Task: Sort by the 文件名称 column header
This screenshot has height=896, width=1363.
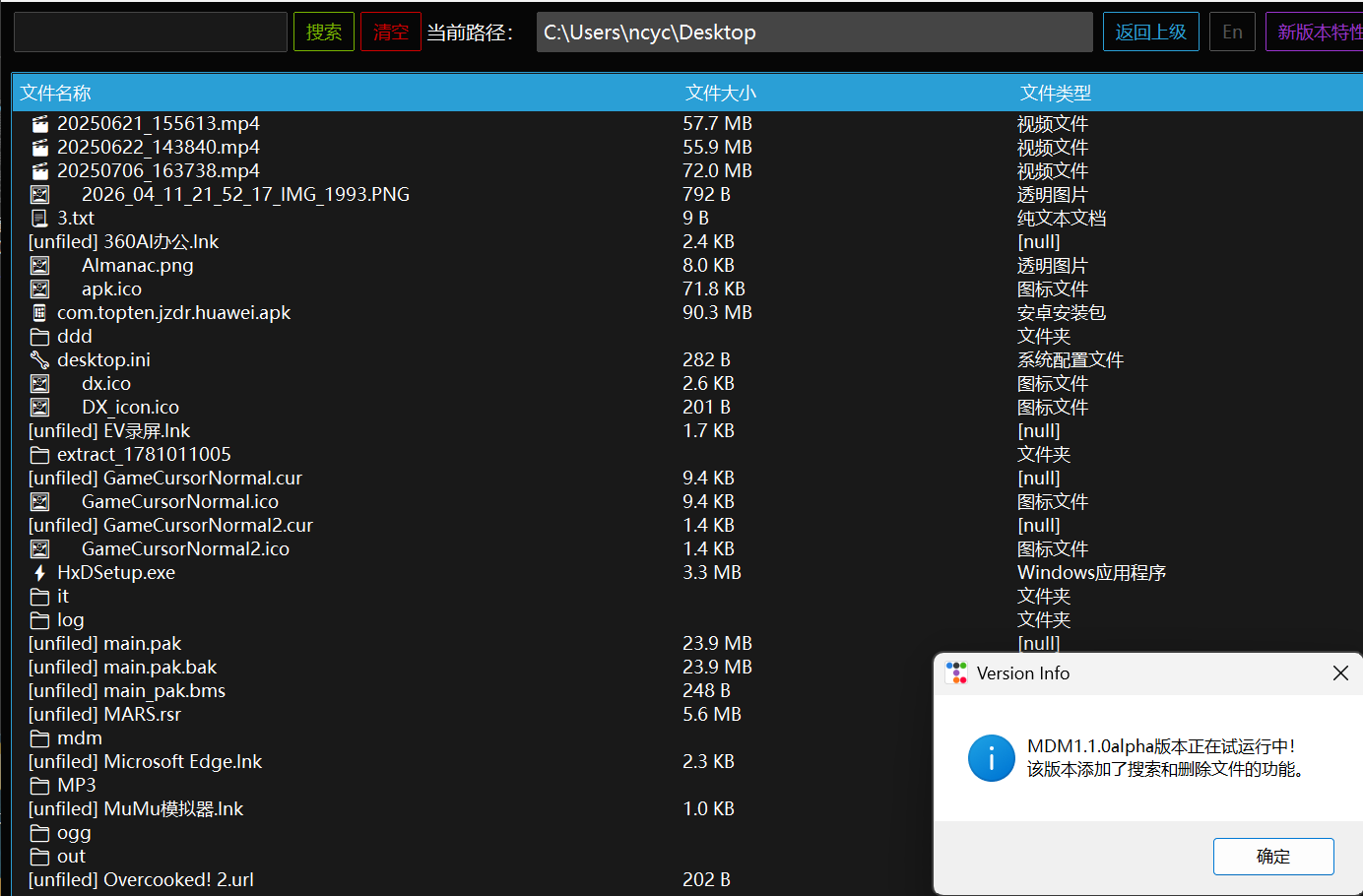Action: [55, 93]
